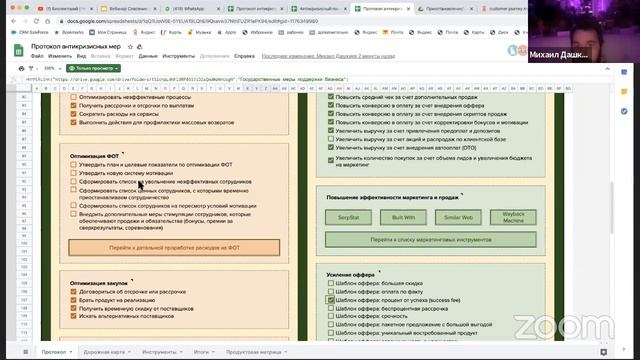Click the Built With button
Screen dimensions: 640x360
(x=403, y=218)
